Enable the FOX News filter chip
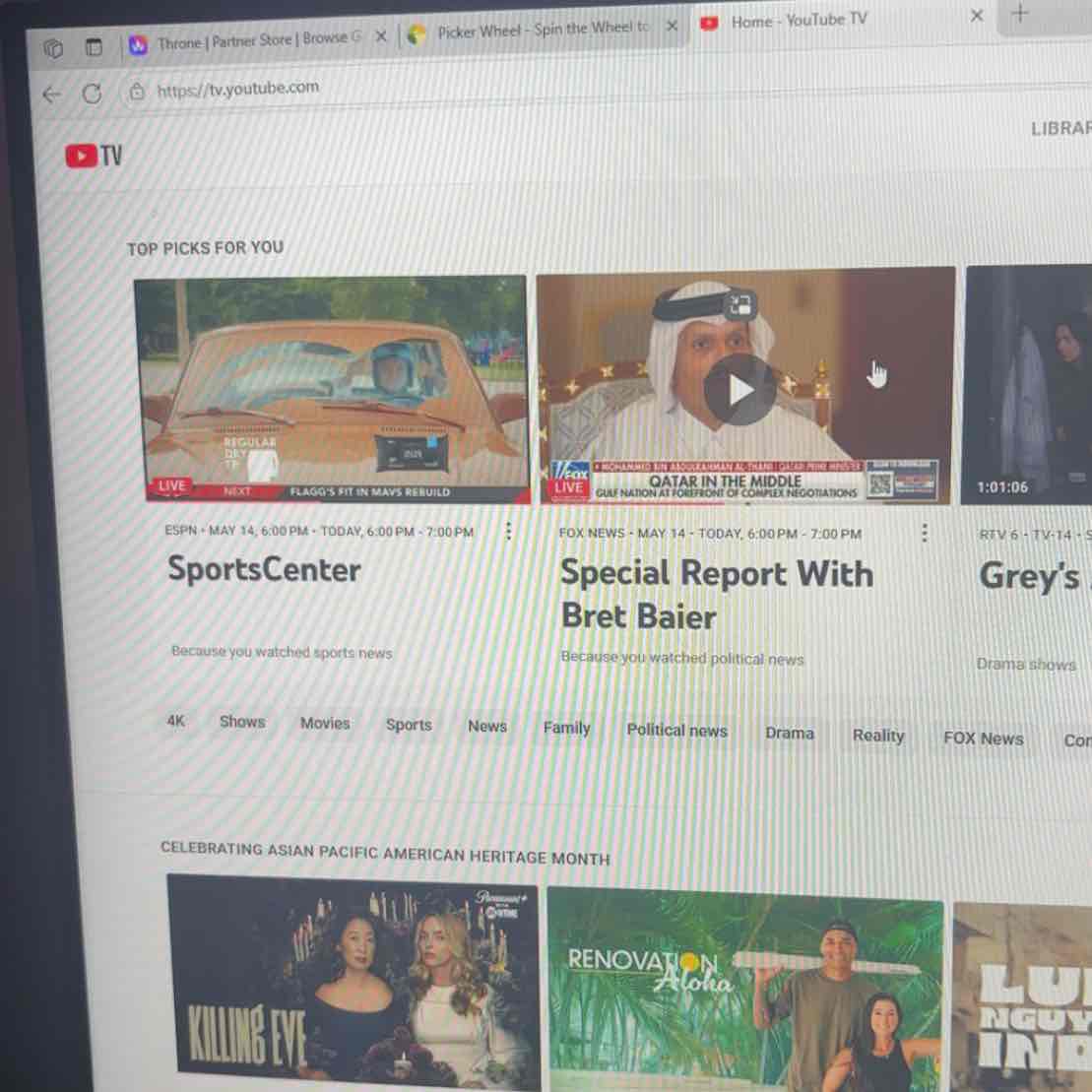 (983, 738)
